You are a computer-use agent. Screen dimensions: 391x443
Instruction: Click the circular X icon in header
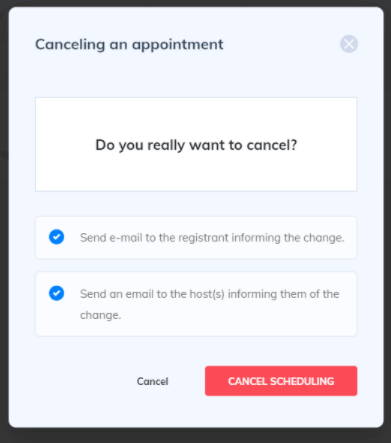349,44
